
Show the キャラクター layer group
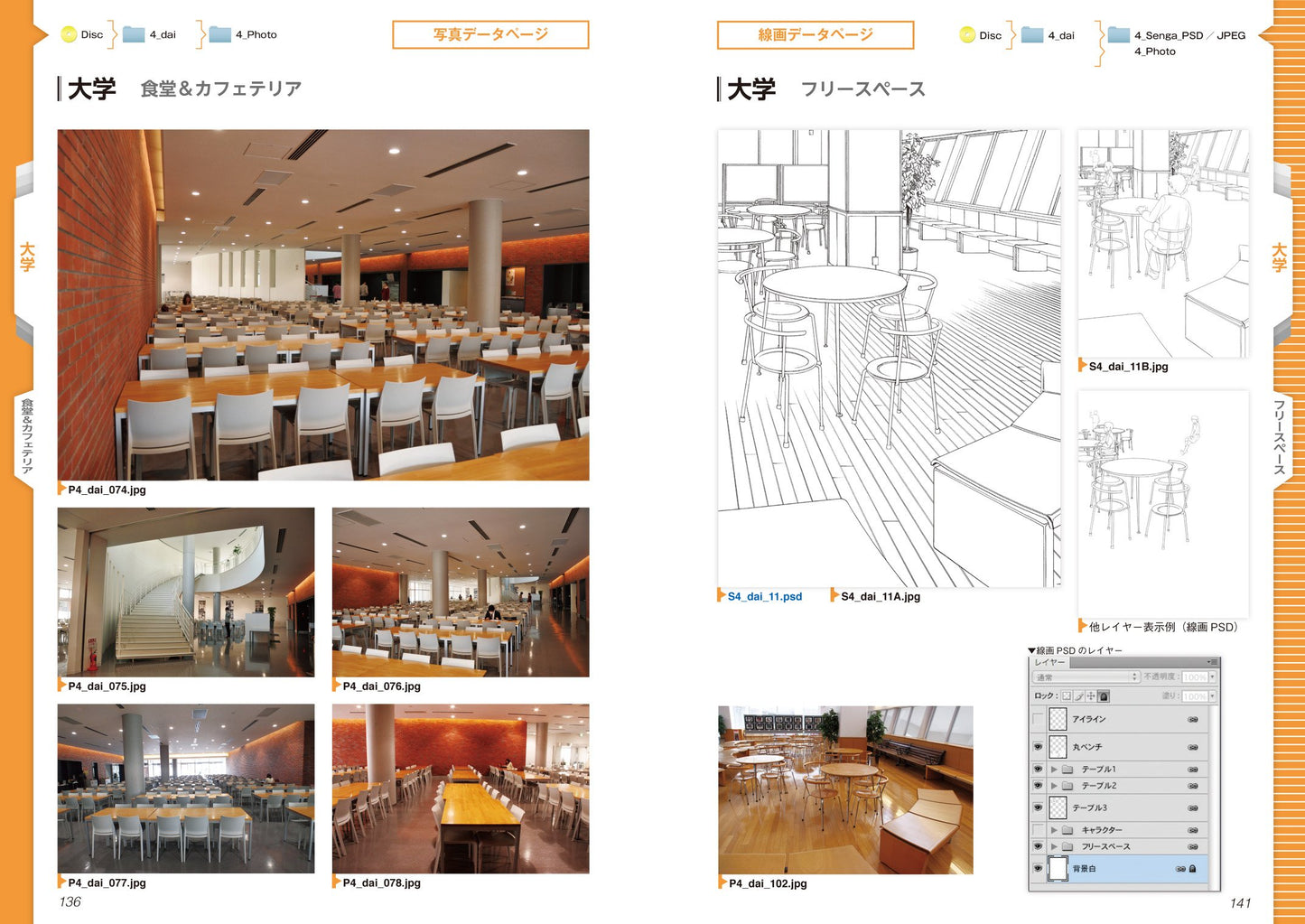click(x=1038, y=829)
